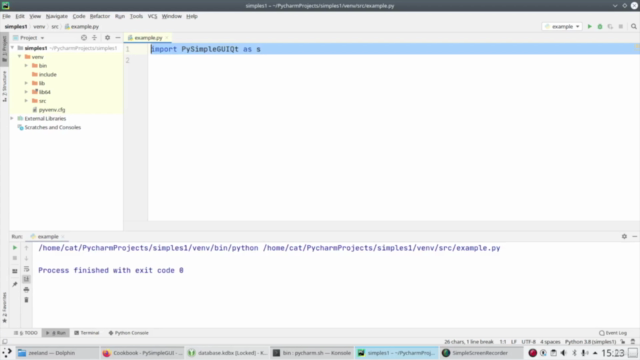Close the example.py editor tab
Screen dimensions: 640x360
167,38
